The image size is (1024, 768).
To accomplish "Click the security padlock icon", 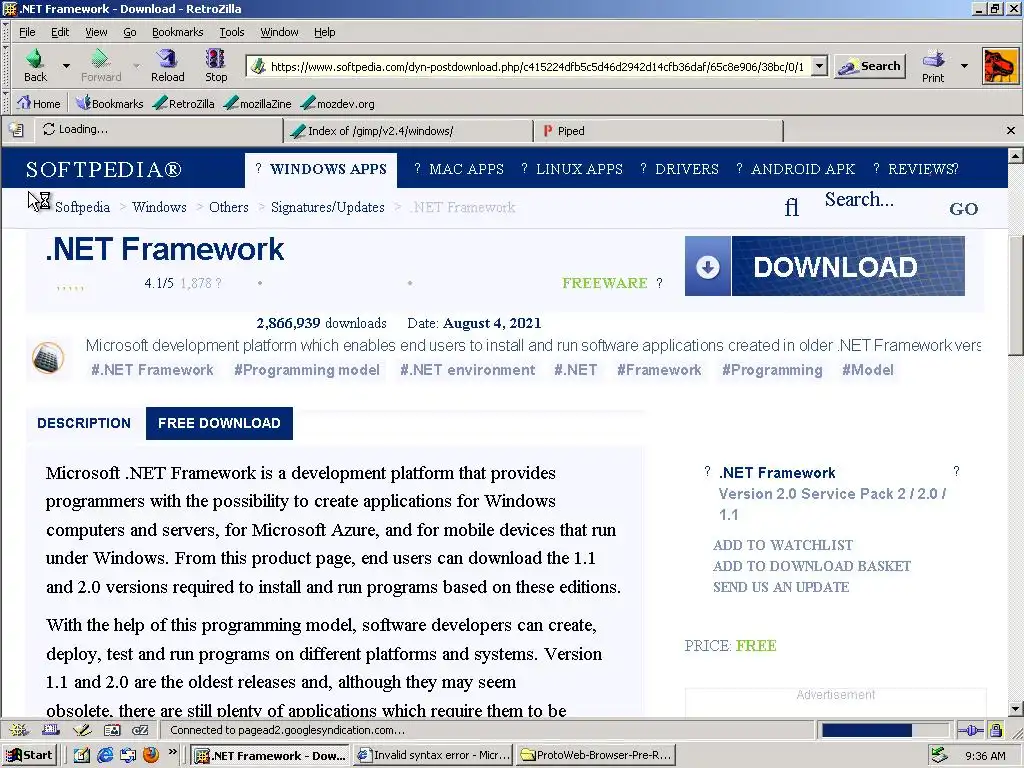I will [x=995, y=730].
